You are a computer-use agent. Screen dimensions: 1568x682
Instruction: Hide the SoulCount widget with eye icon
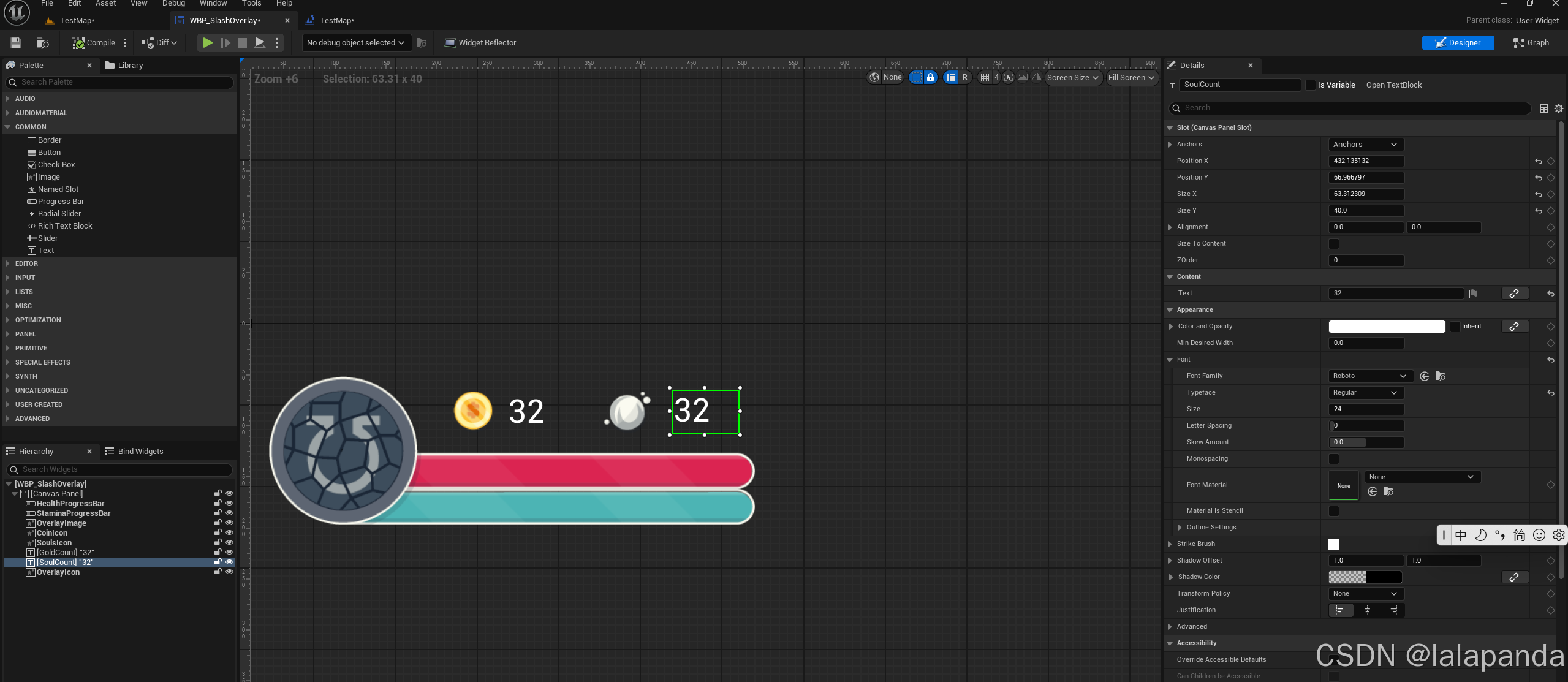pos(229,563)
